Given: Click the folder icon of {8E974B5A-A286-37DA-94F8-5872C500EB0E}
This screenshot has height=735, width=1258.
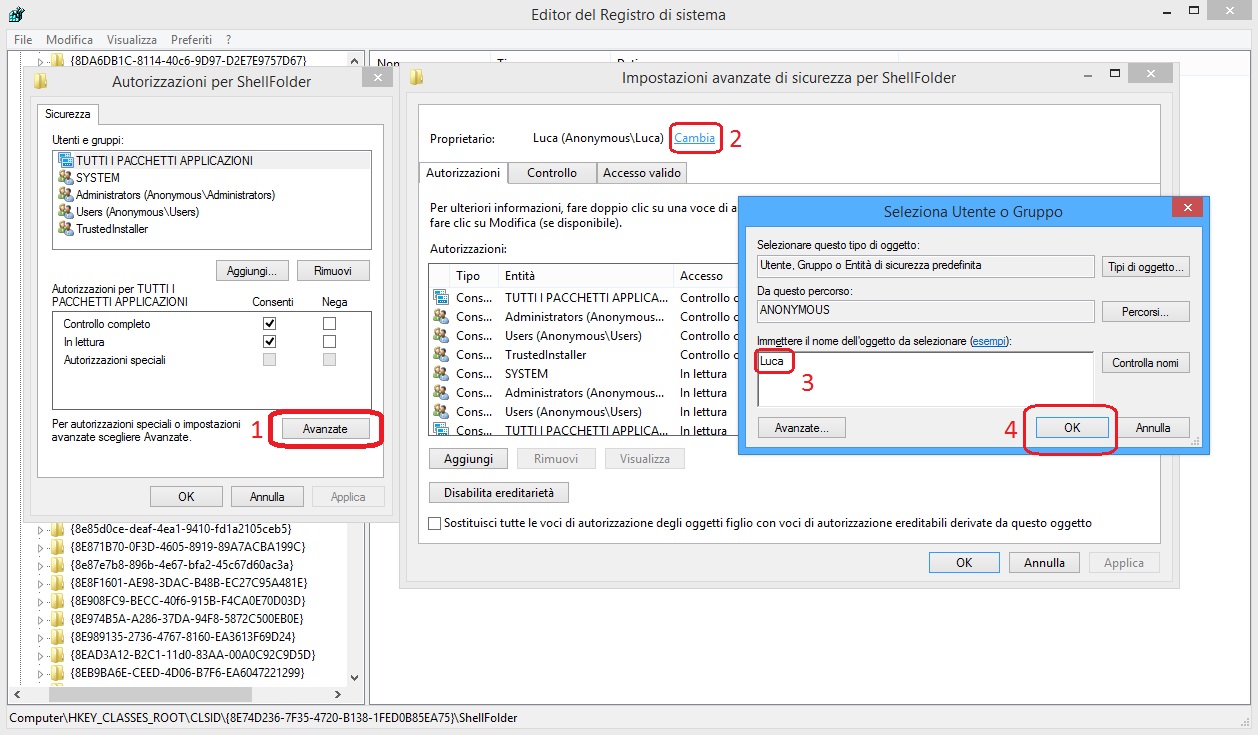Looking at the screenshot, I should pos(58,618).
